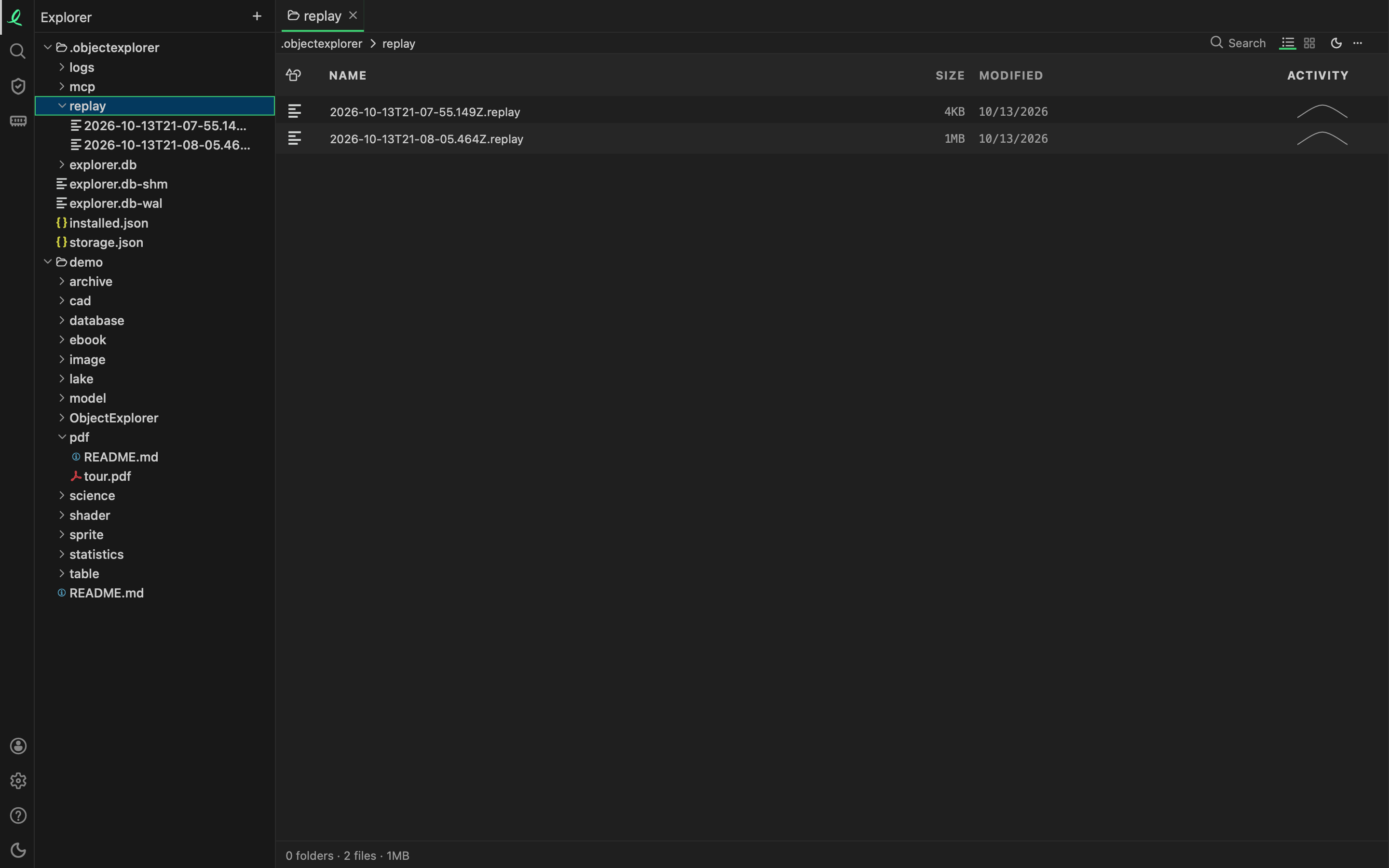This screenshot has height=868, width=1389.
Task: Expand the mcp folder
Action: (x=62, y=87)
